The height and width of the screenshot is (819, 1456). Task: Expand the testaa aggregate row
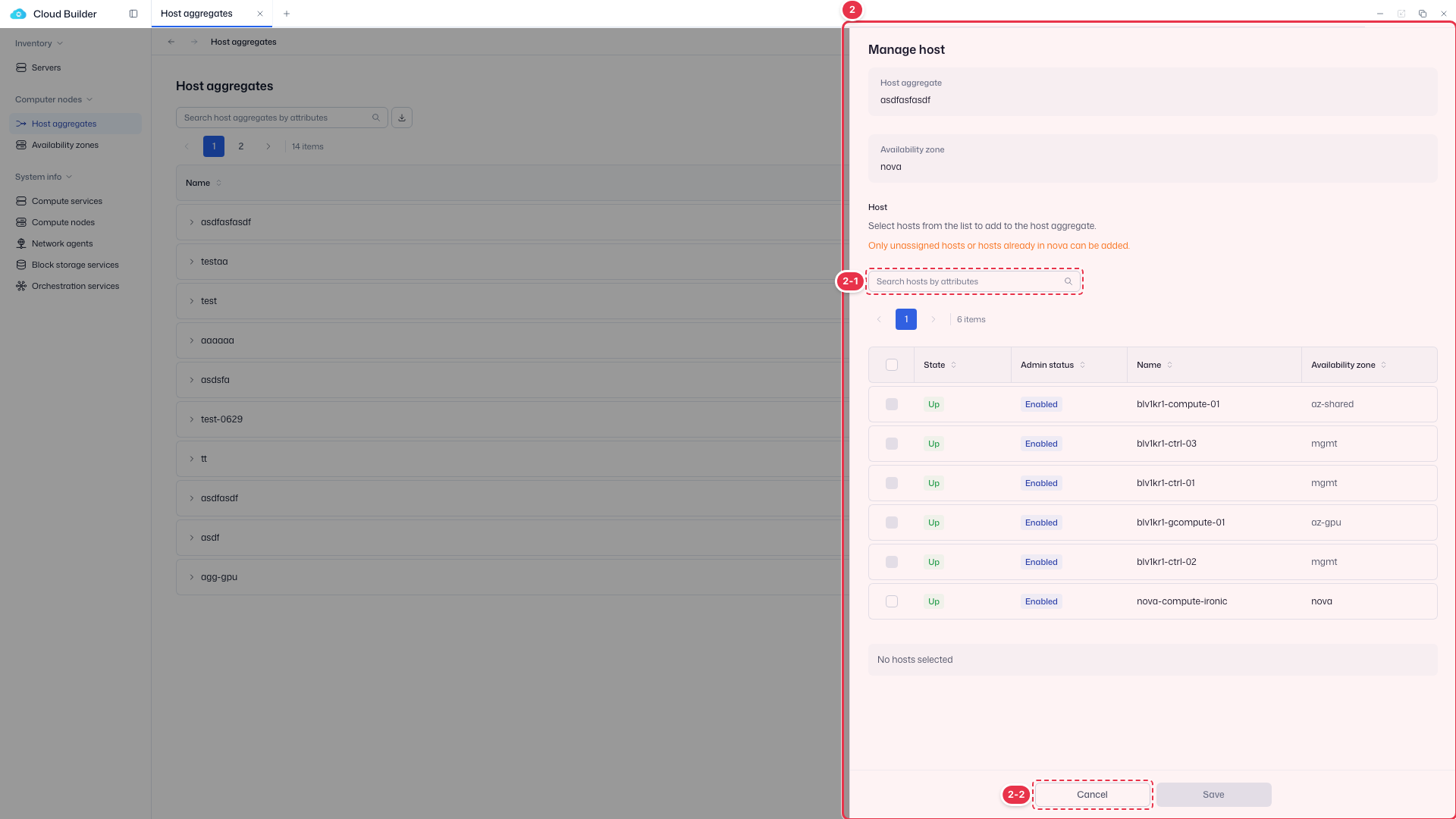pyautogui.click(x=192, y=262)
